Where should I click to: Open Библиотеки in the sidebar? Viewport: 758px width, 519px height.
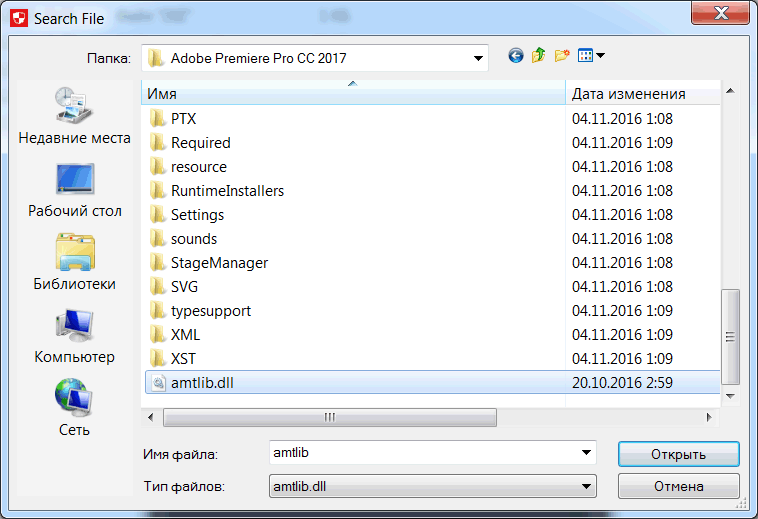click(74, 262)
